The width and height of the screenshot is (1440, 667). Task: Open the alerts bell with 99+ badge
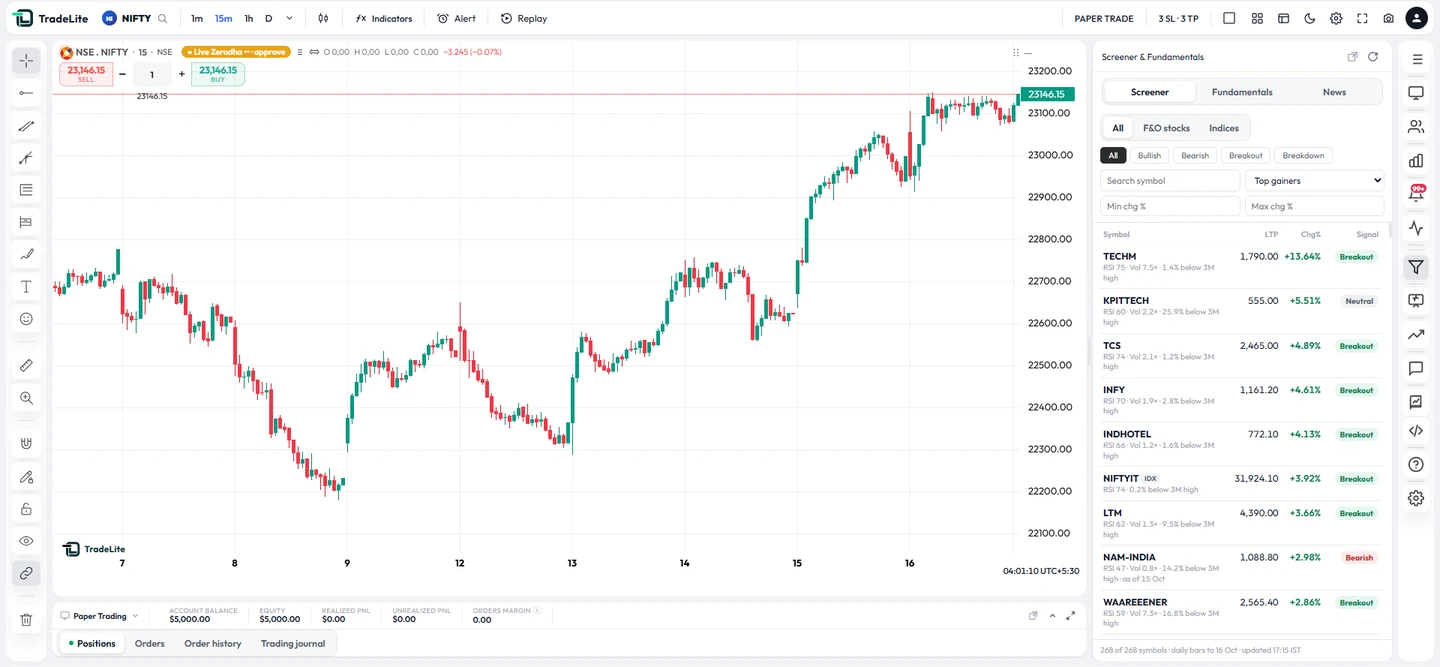tap(1416, 193)
